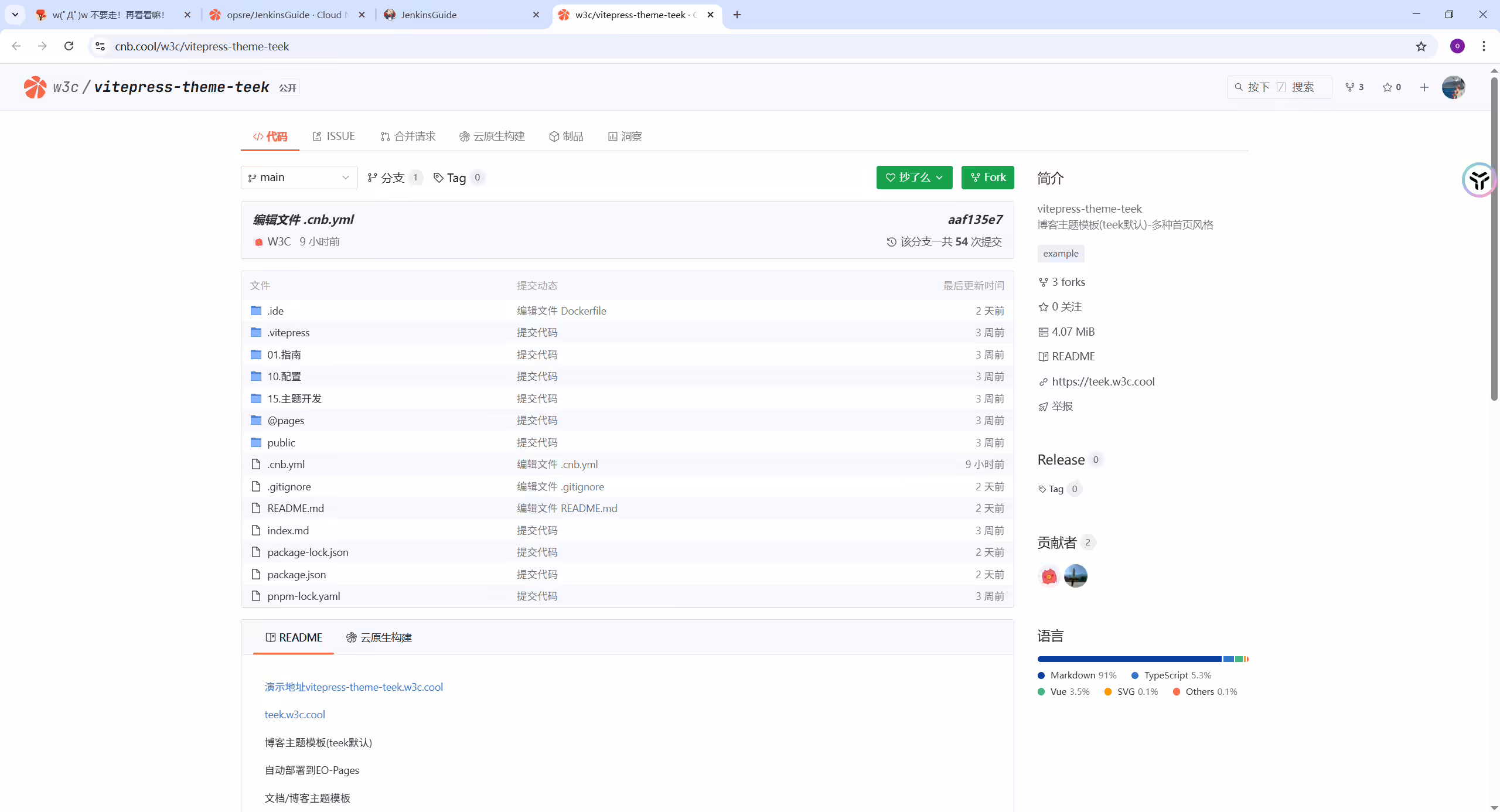This screenshot has height=812, width=1500.
Task: Click the pnpm-lock.yaml file icon
Action: (256, 596)
